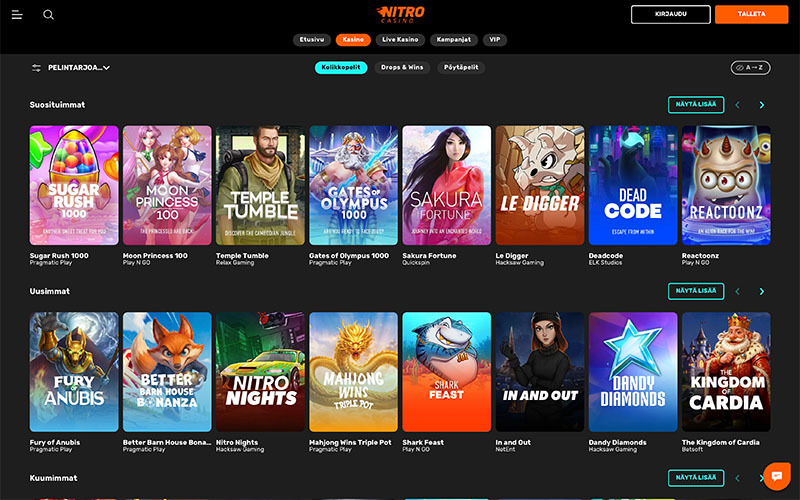Click the orange Talleta deposit button
800x500 pixels.
pos(752,14)
